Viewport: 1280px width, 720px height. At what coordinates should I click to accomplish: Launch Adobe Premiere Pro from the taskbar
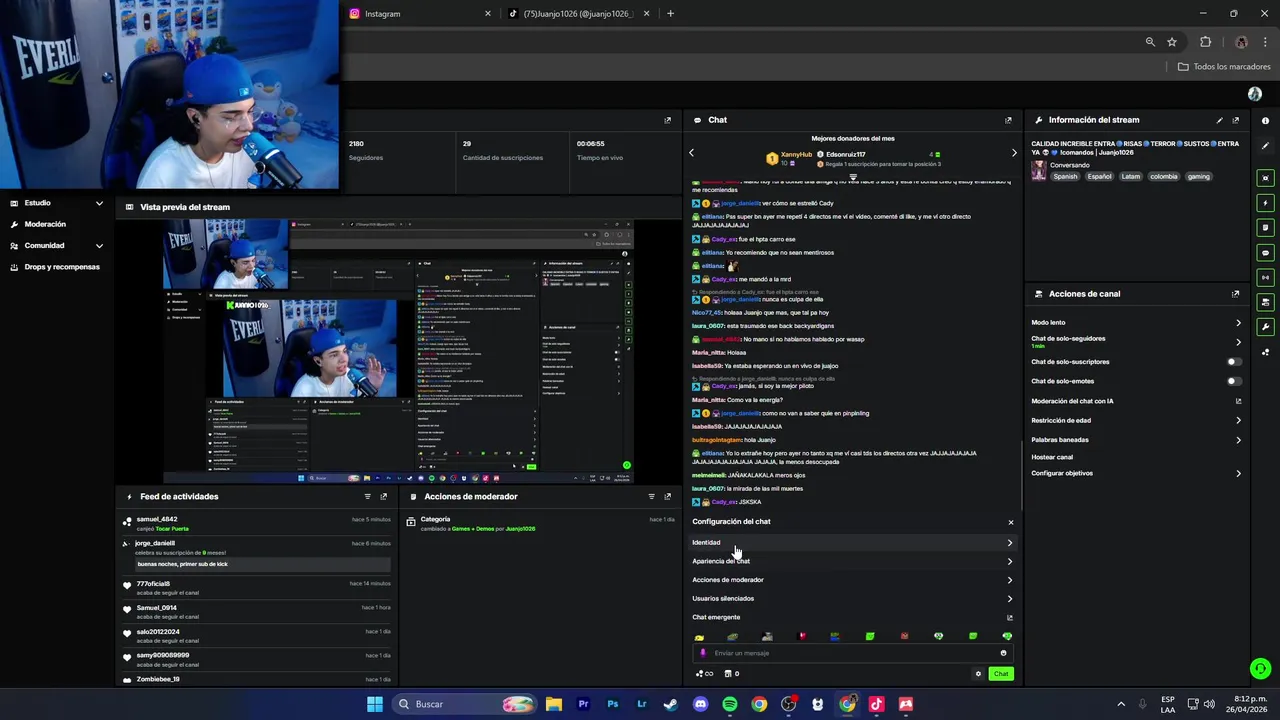tap(583, 704)
